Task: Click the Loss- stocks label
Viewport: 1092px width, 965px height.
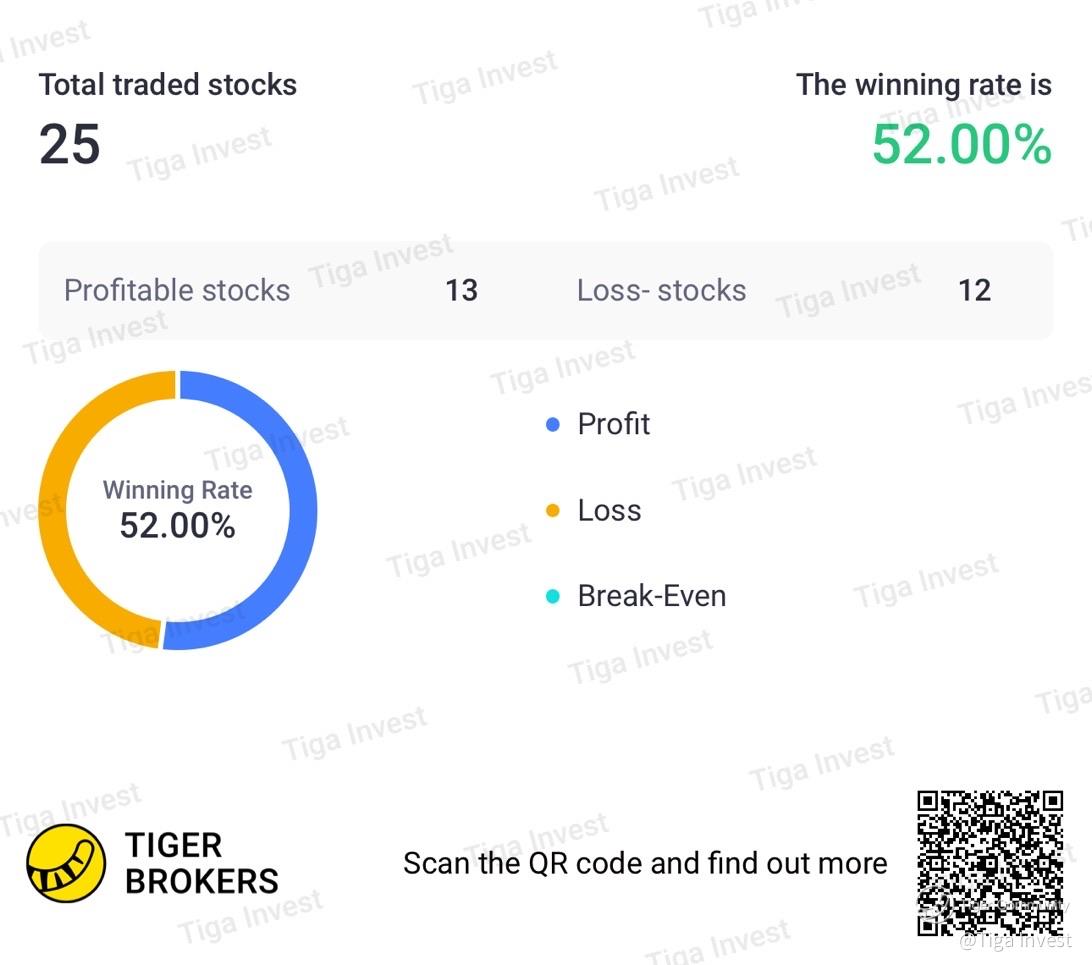Action: tap(662, 290)
